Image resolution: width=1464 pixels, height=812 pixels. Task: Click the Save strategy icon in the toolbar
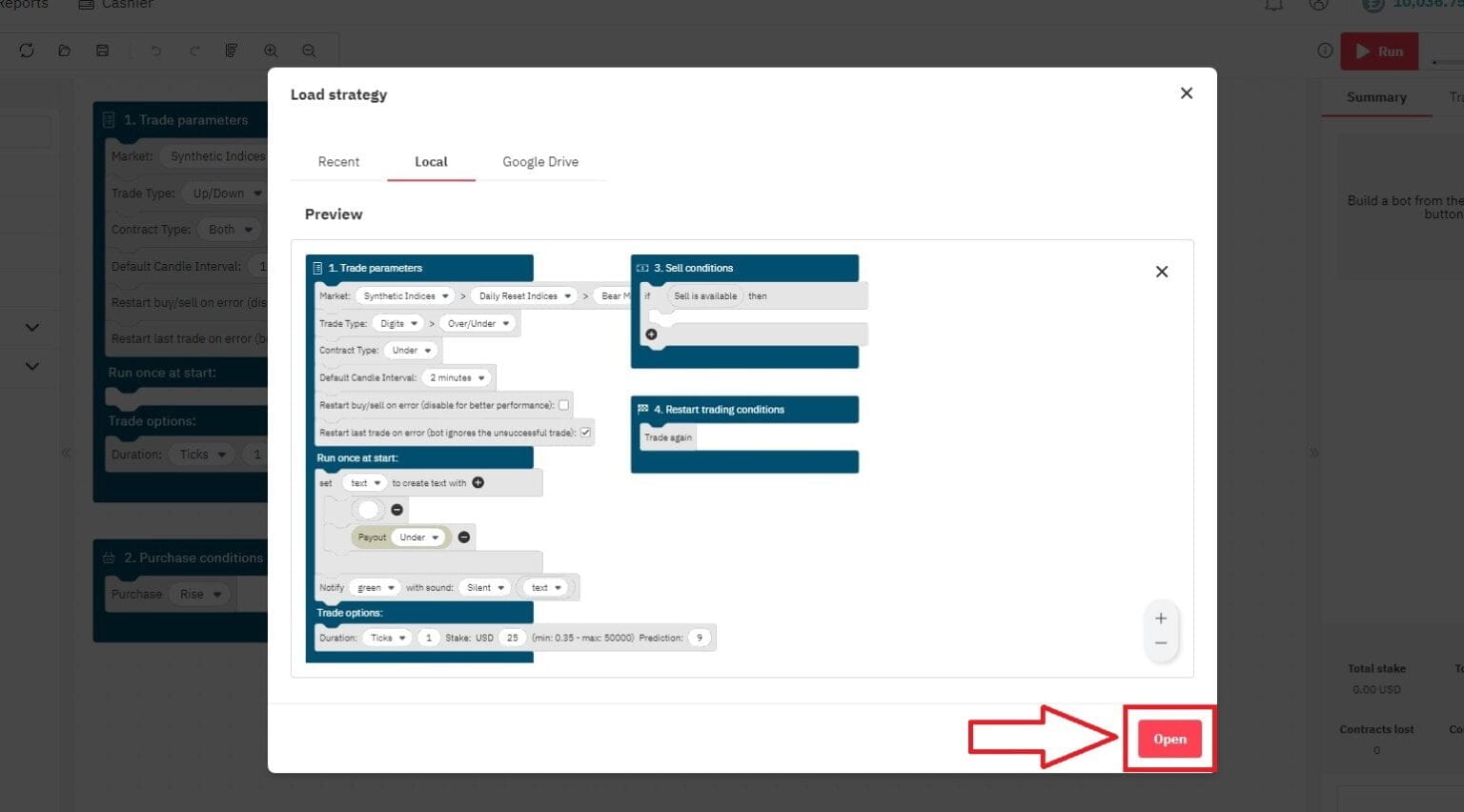[x=102, y=51]
